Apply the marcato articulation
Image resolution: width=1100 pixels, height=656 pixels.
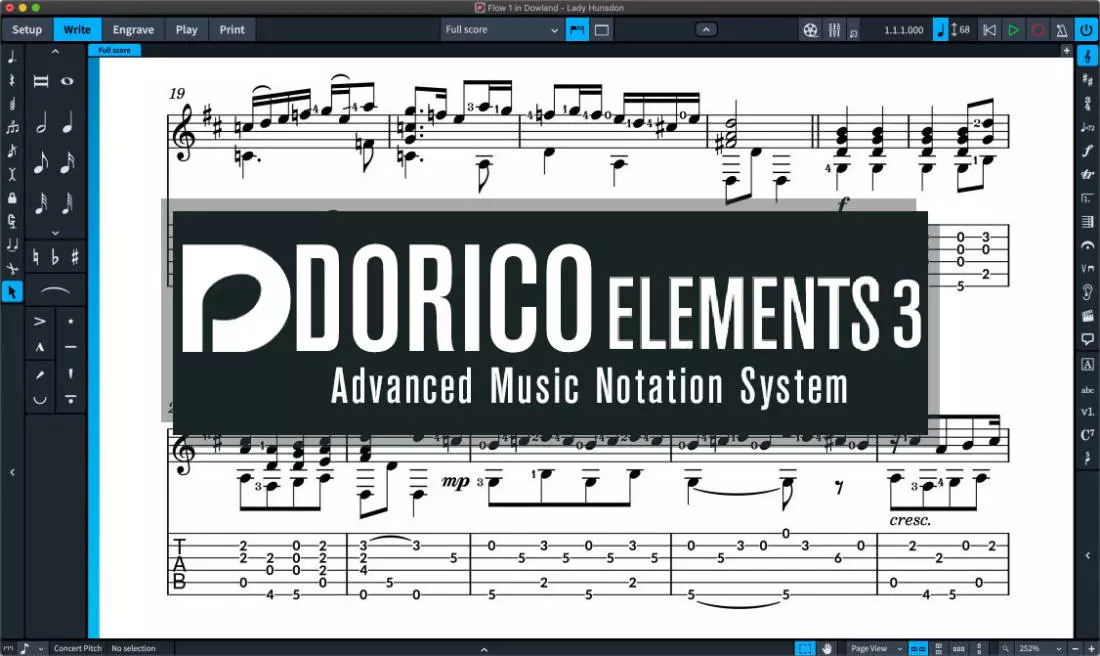pyautogui.click(x=40, y=347)
